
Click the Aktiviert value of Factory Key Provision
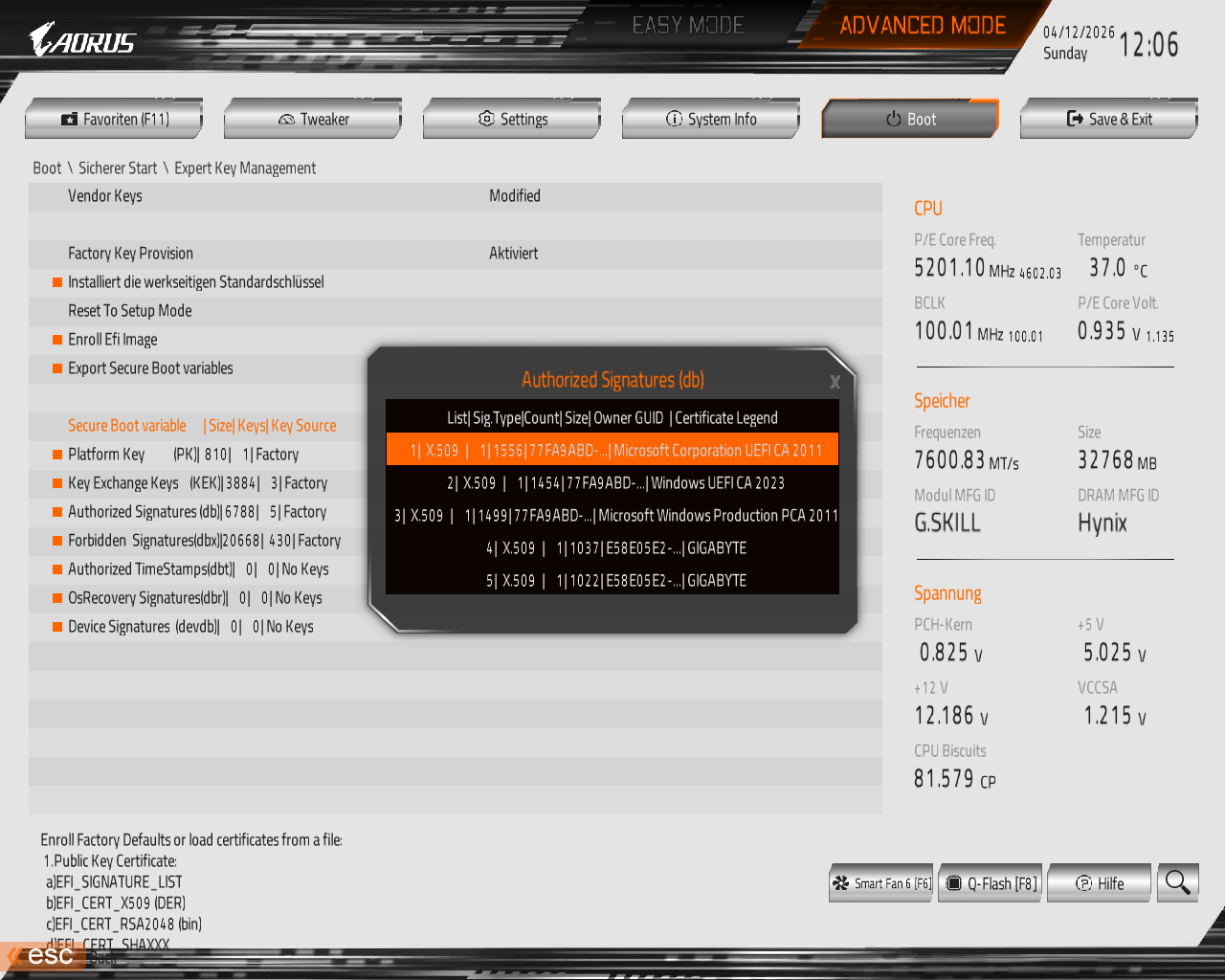click(x=514, y=254)
